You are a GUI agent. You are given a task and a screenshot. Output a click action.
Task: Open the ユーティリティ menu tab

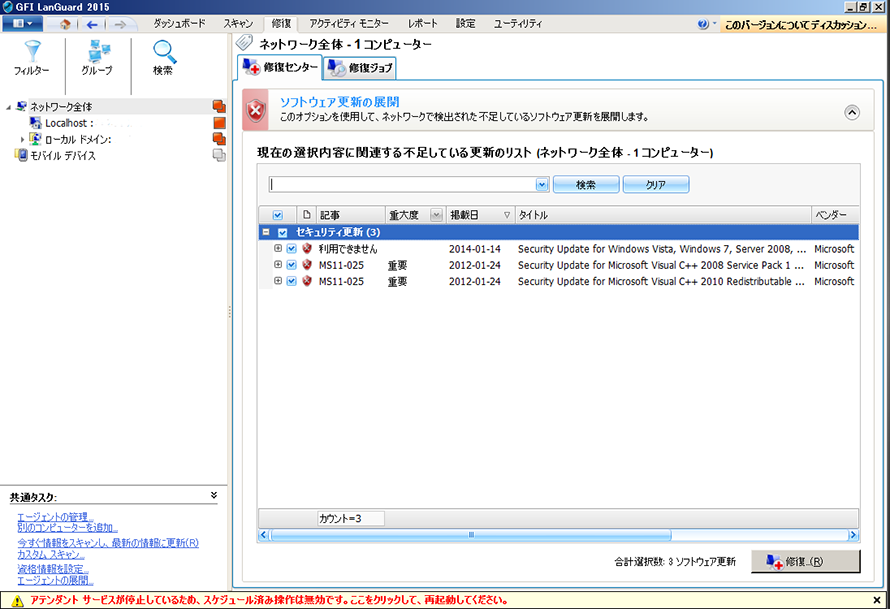tap(518, 24)
